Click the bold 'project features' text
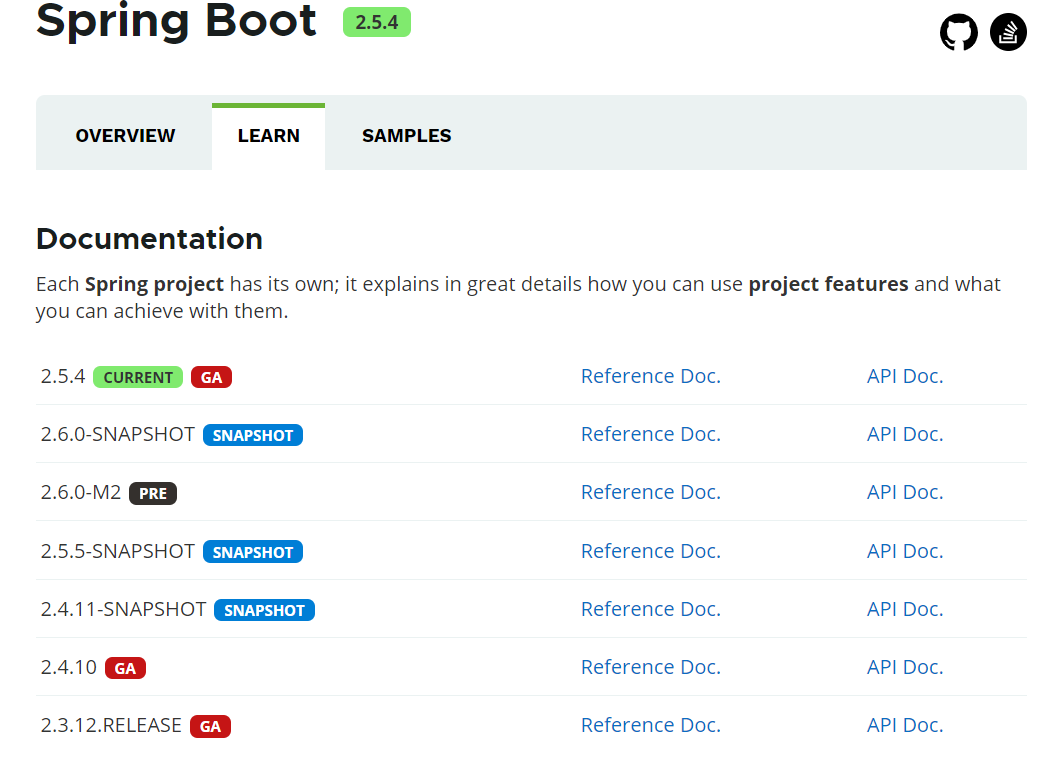This screenshot has width=1046, height=781. 829,285
